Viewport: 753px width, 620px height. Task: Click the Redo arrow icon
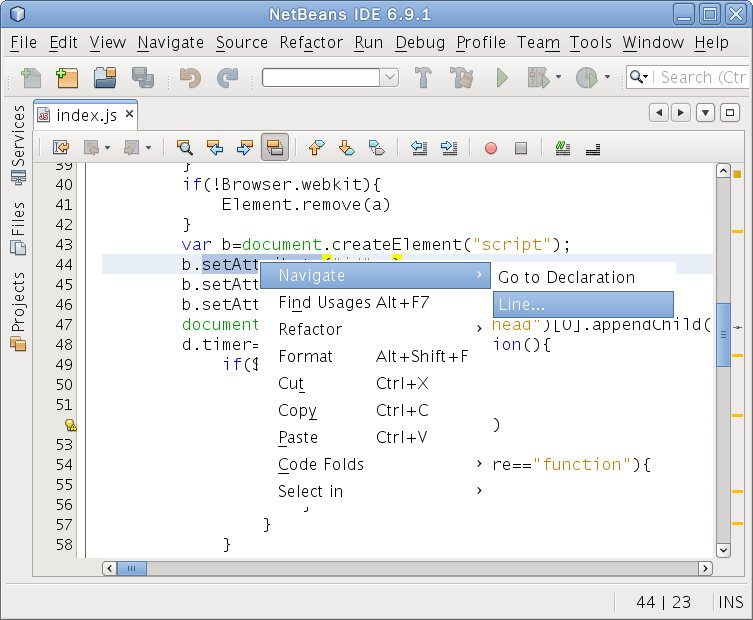(x=227, y=78)
